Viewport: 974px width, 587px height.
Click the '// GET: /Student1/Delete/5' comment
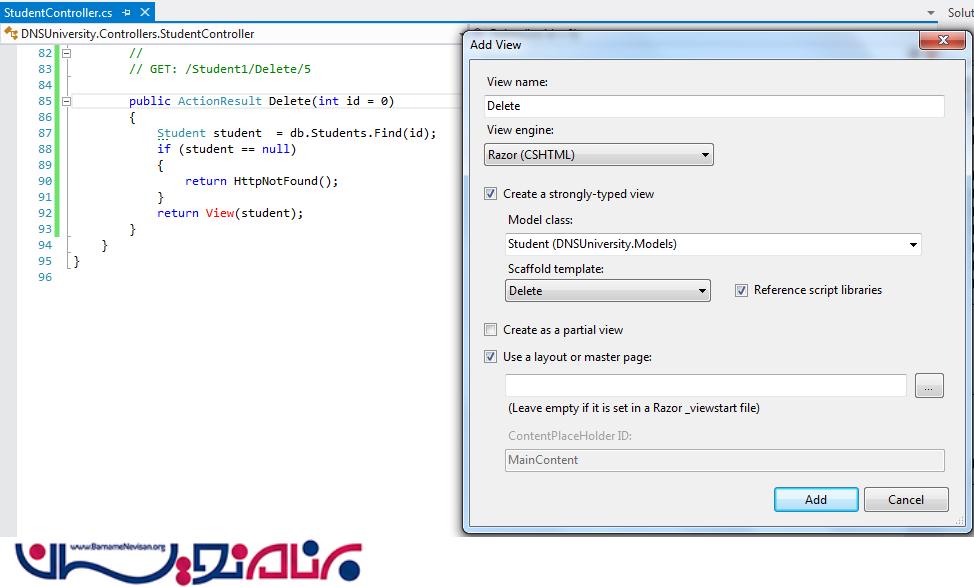coord(220,69)
